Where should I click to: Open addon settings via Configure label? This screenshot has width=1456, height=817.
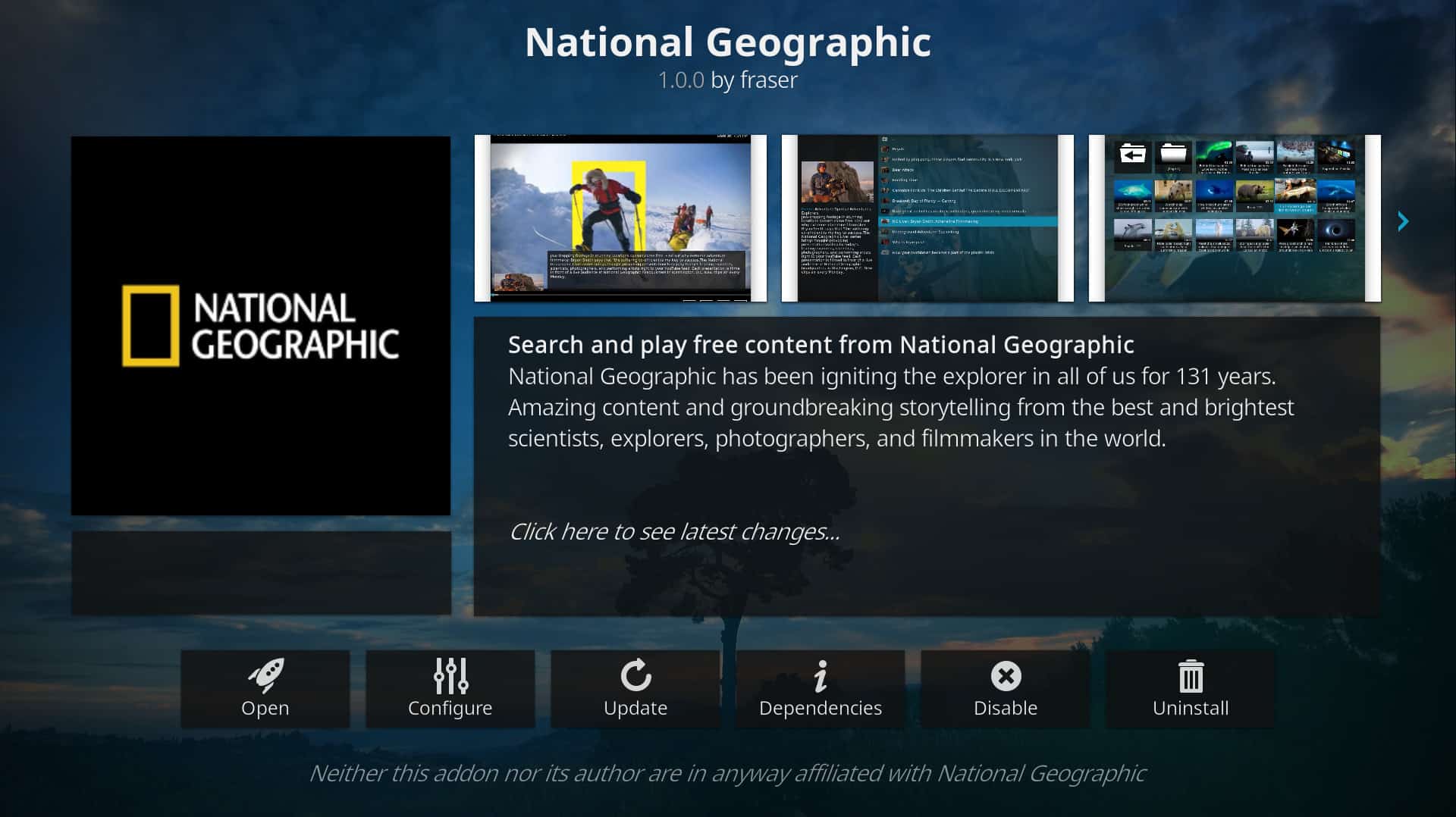tap(450, 709)
